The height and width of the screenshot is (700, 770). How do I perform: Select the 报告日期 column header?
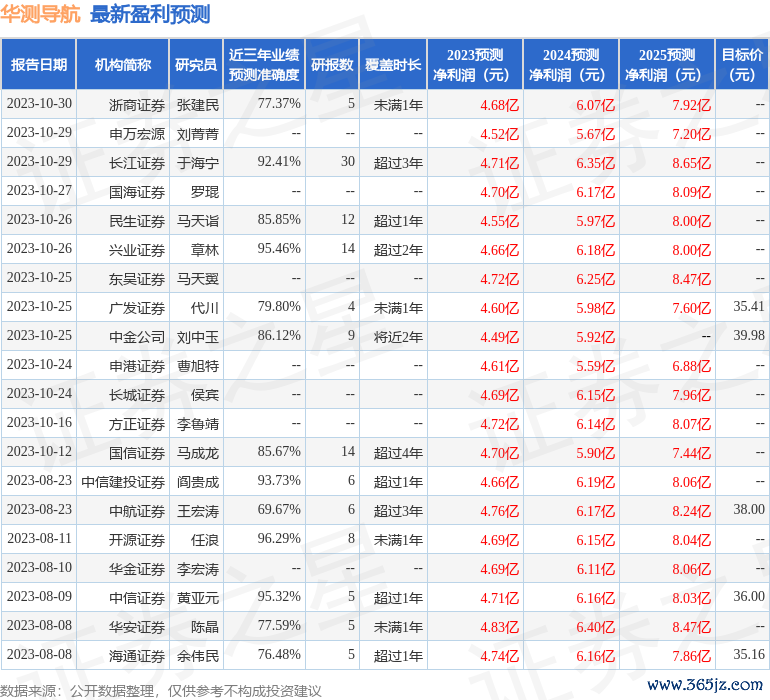click(x=39, y=64)
